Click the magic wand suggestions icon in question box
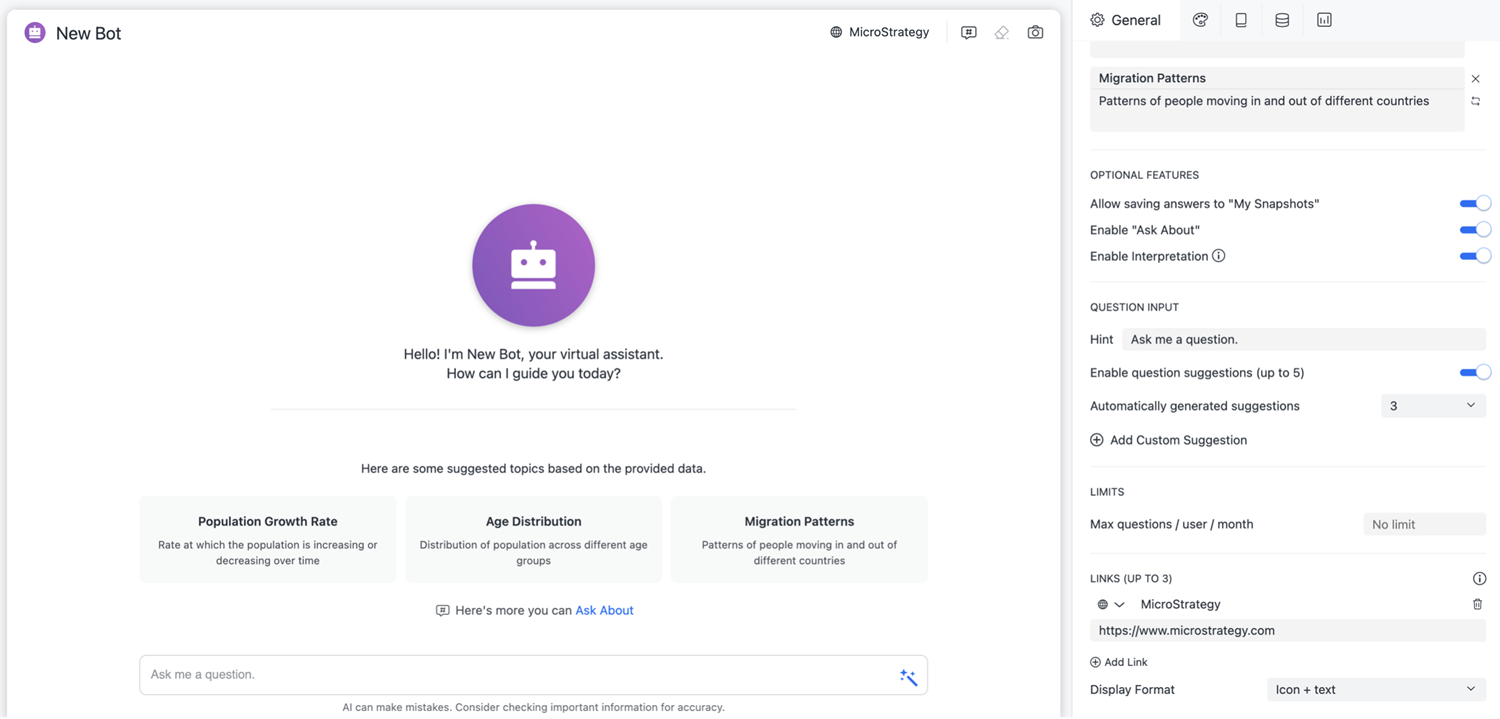Viewport: 1500px width, 719px height. 908,677
